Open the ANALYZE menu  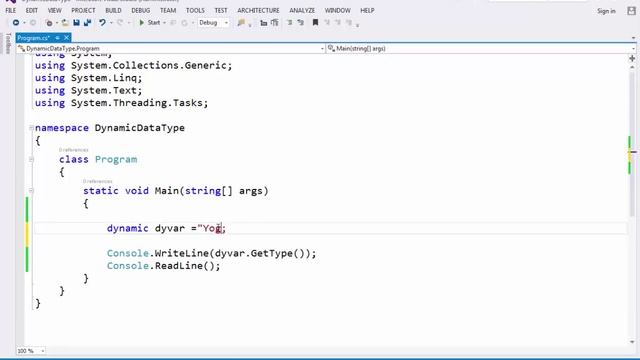(x=302, y=10)
